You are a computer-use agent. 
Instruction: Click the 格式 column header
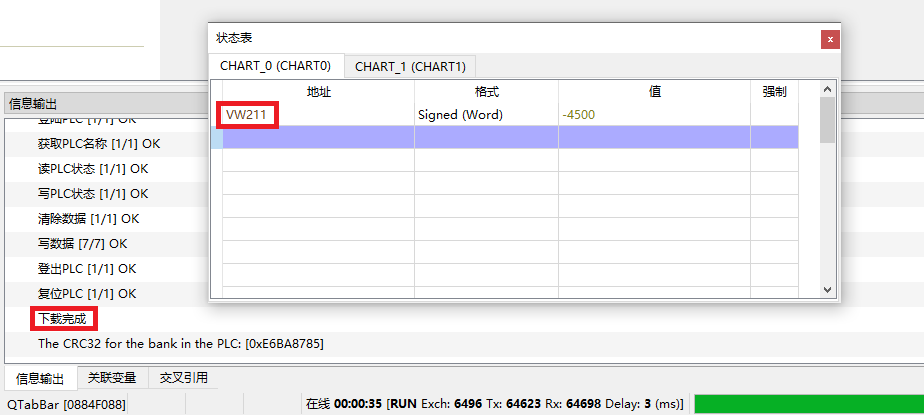click(486, 92)
